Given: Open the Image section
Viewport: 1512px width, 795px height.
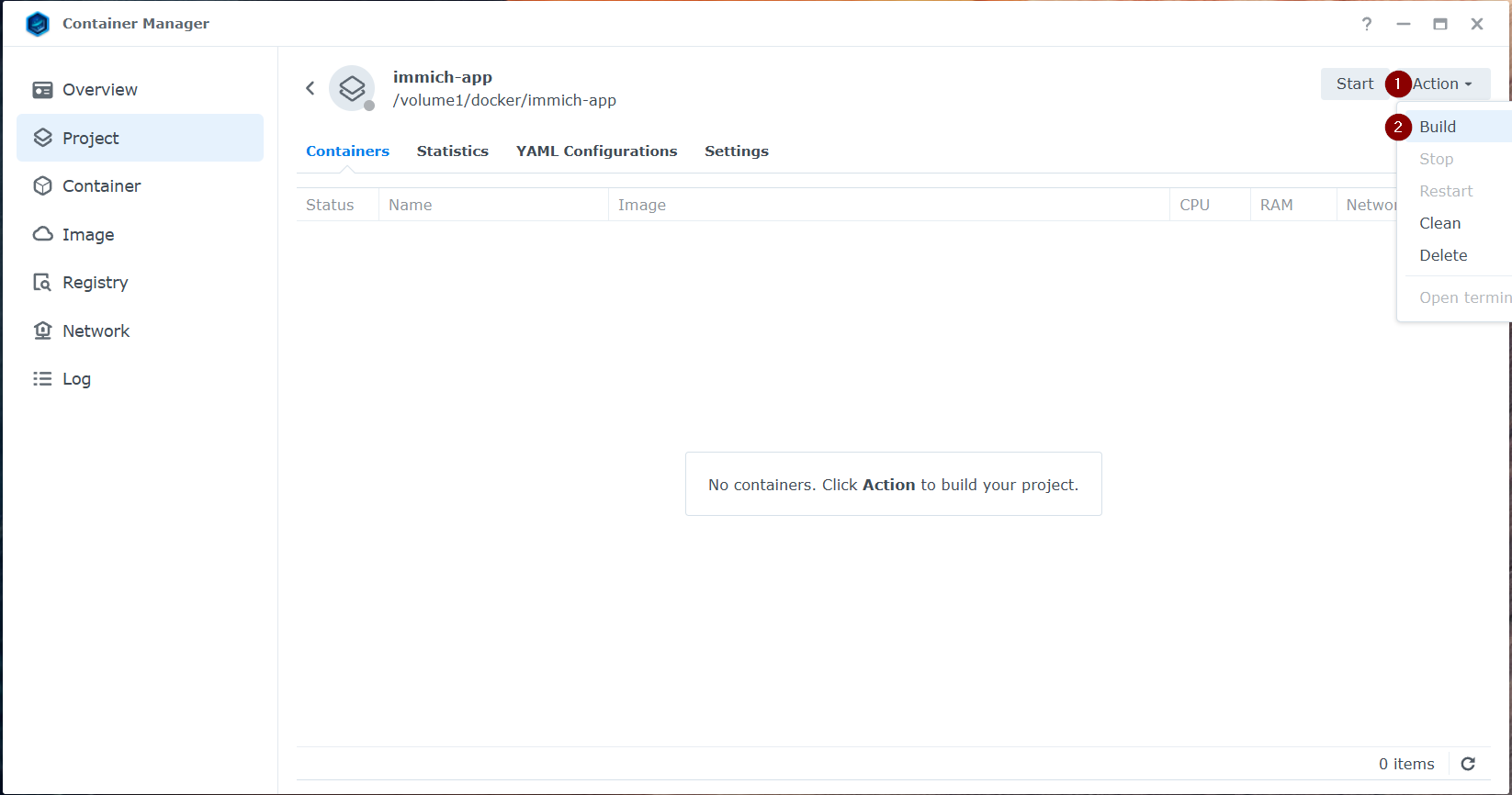Looking at the screenshot, I should point(140,234).
